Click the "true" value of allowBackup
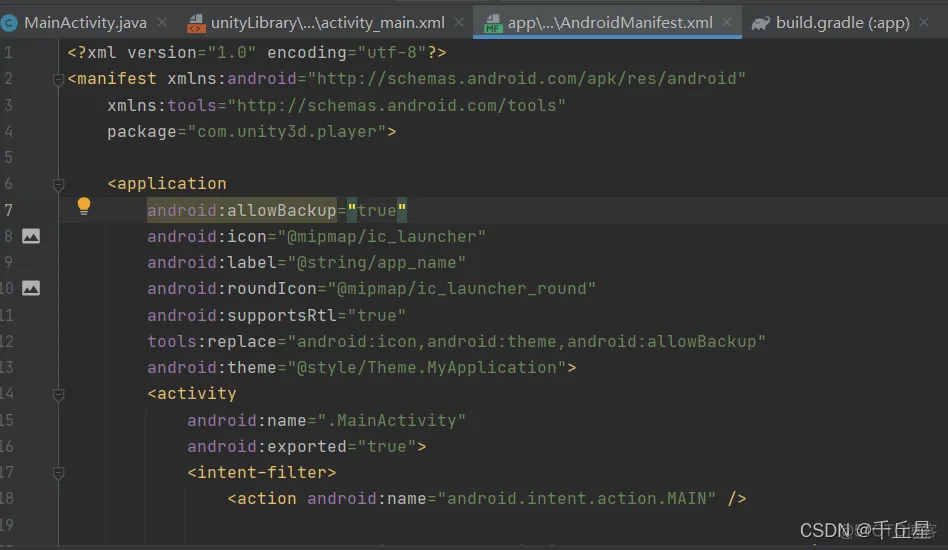Screen dimensions: 948x550 click(x=377, y=210)
